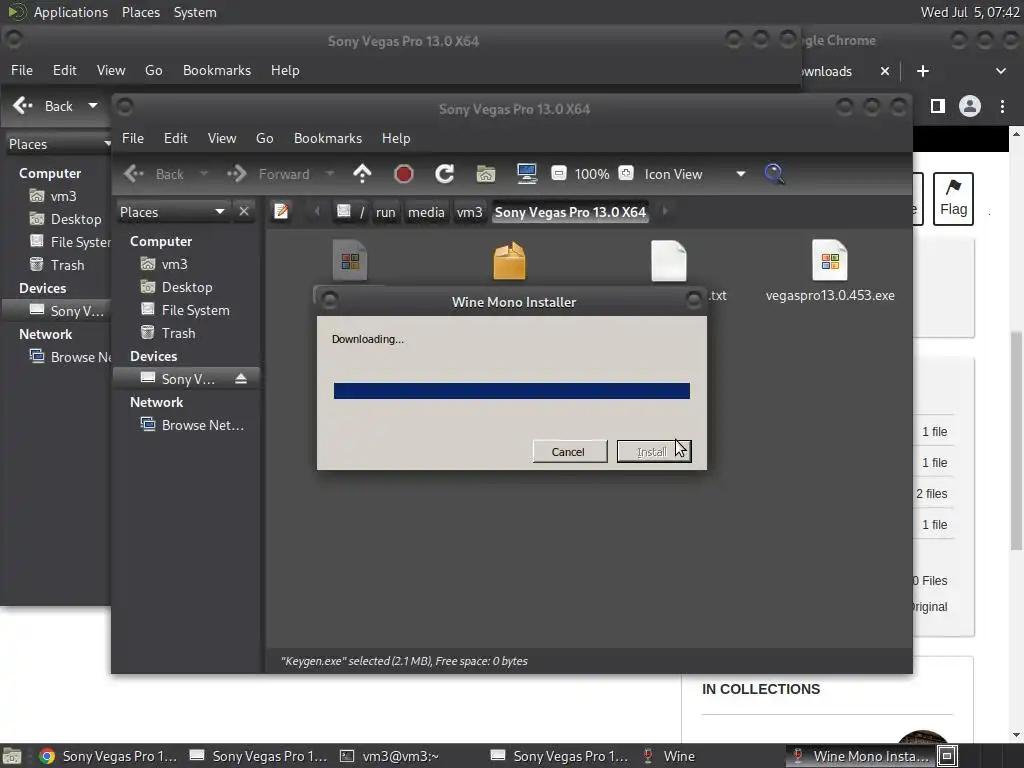Open Chrome menu three dots icon
This screenshot has height=768, width=1024.
pyautogui.click(x=1002, y=106)
